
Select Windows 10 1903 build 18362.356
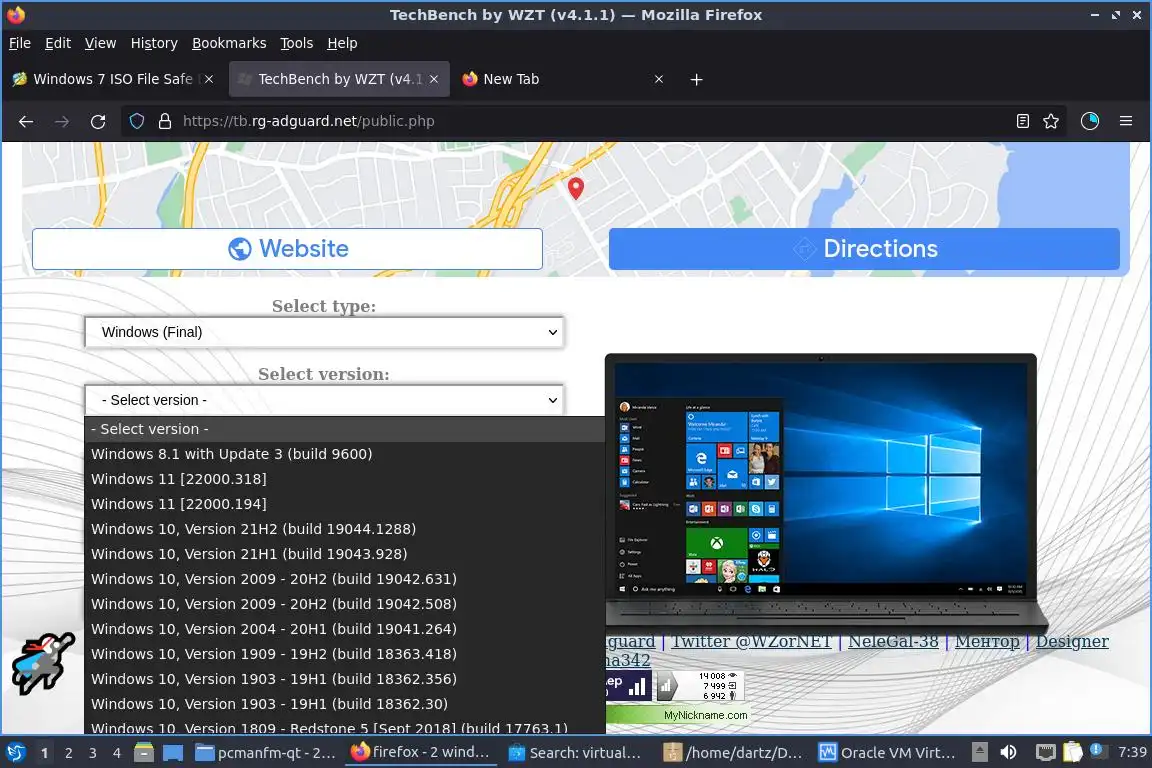pos(345,679)
